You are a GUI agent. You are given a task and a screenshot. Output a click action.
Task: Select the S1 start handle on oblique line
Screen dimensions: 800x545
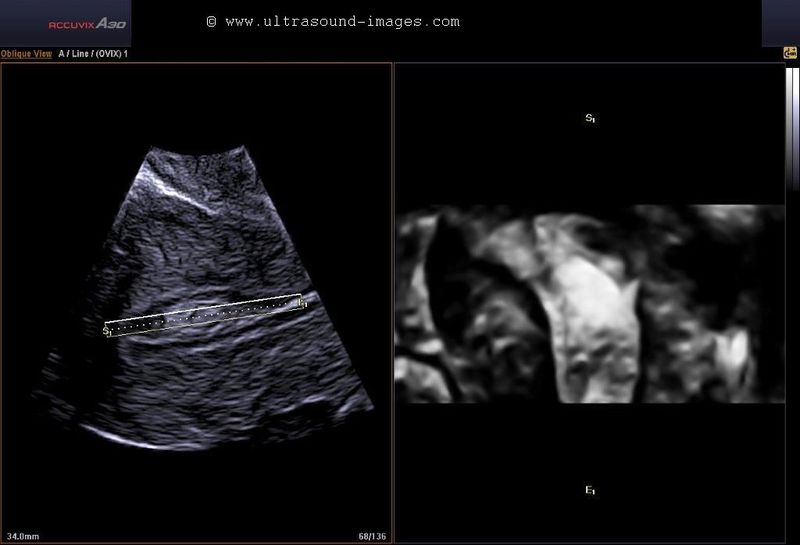coord(107,329)
